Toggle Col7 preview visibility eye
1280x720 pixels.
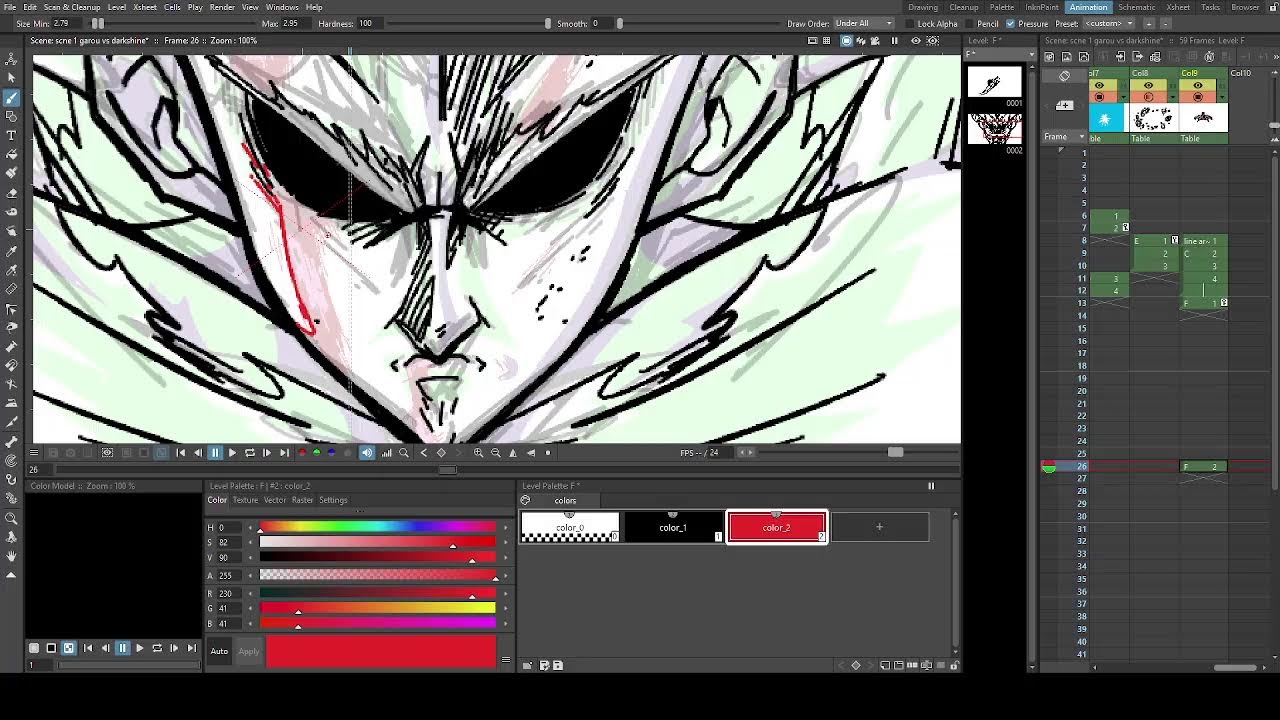coord(1099,86)
